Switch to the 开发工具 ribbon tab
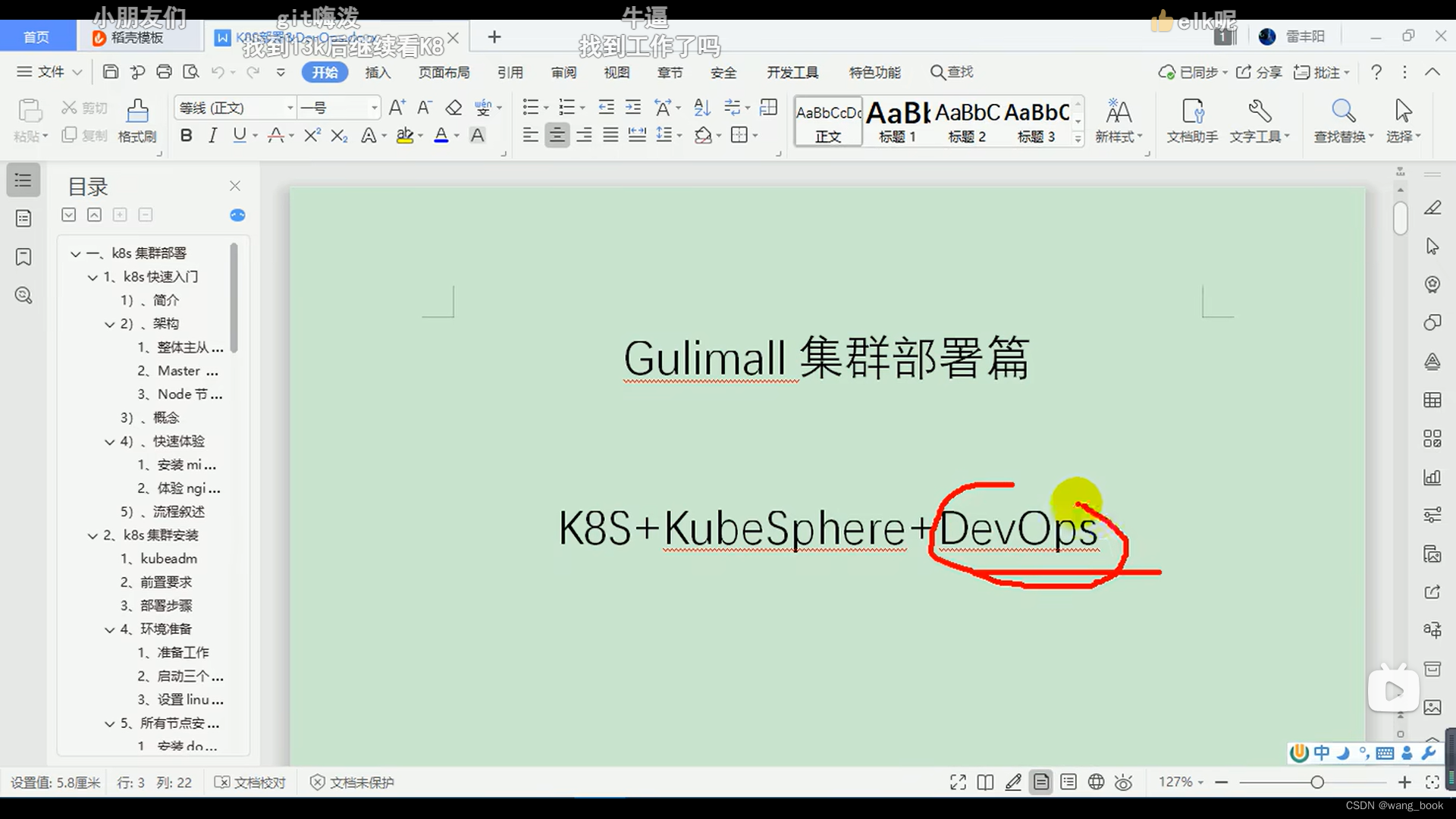This screenshot has width=1456, height=819. pyautogui.click(x=792, y=72)
